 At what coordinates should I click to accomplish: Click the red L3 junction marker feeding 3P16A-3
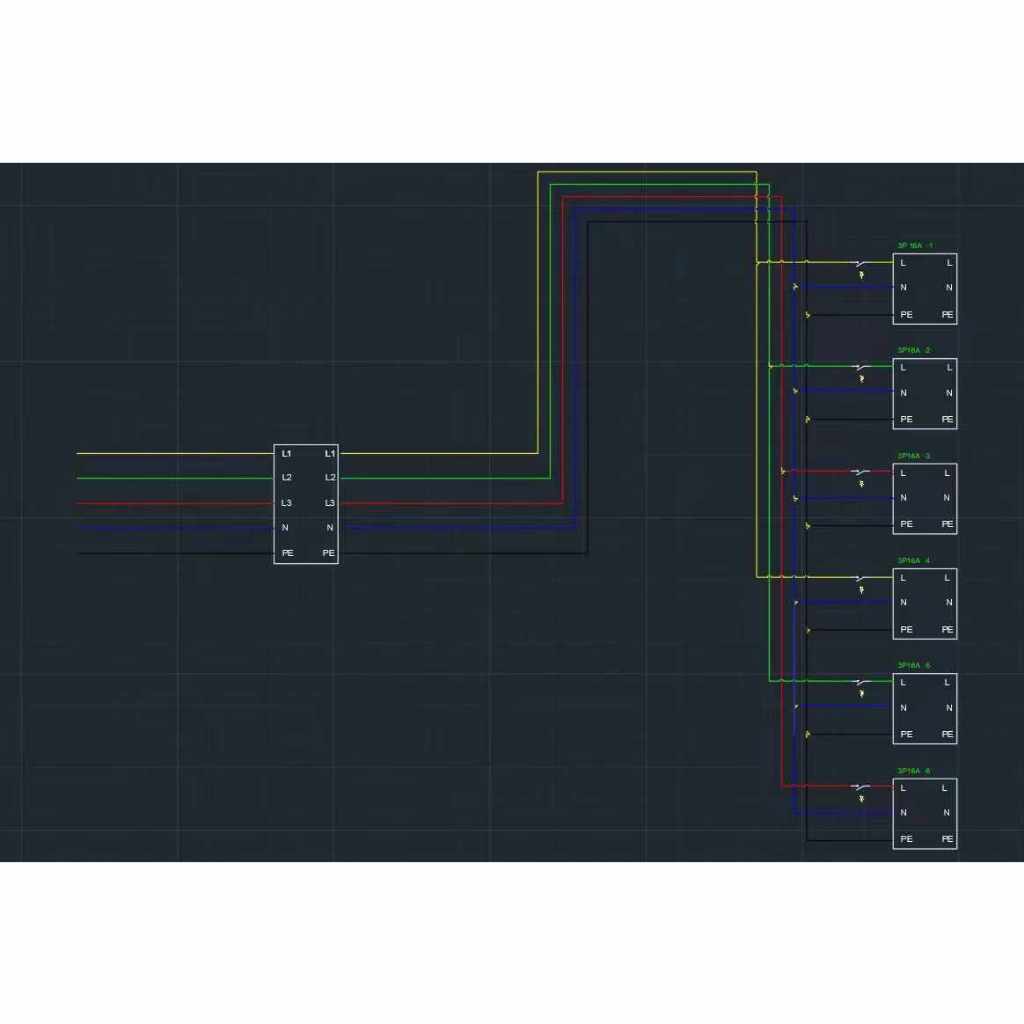pos(783,472)
